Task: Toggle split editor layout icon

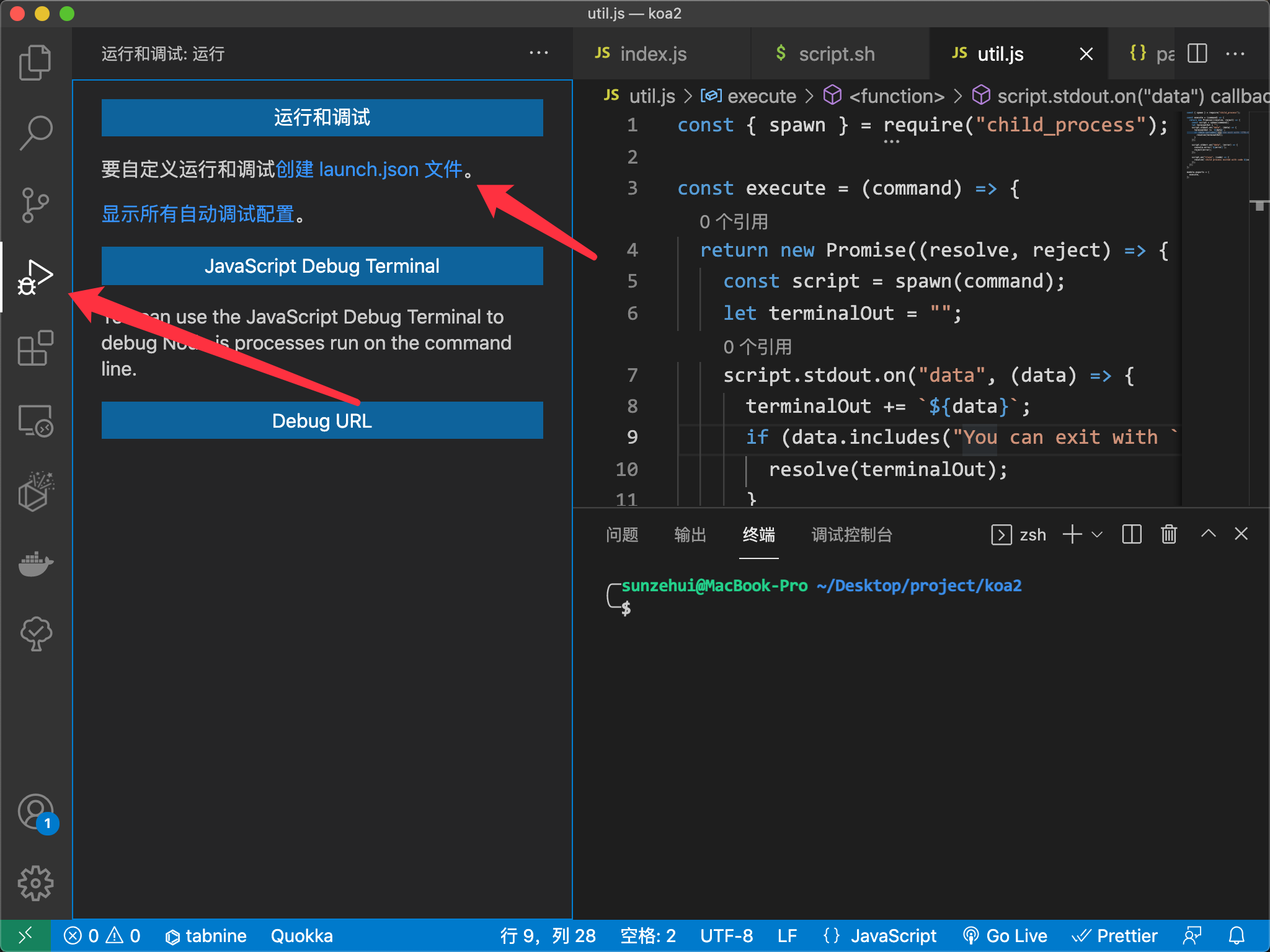Action: [1197, 54]
